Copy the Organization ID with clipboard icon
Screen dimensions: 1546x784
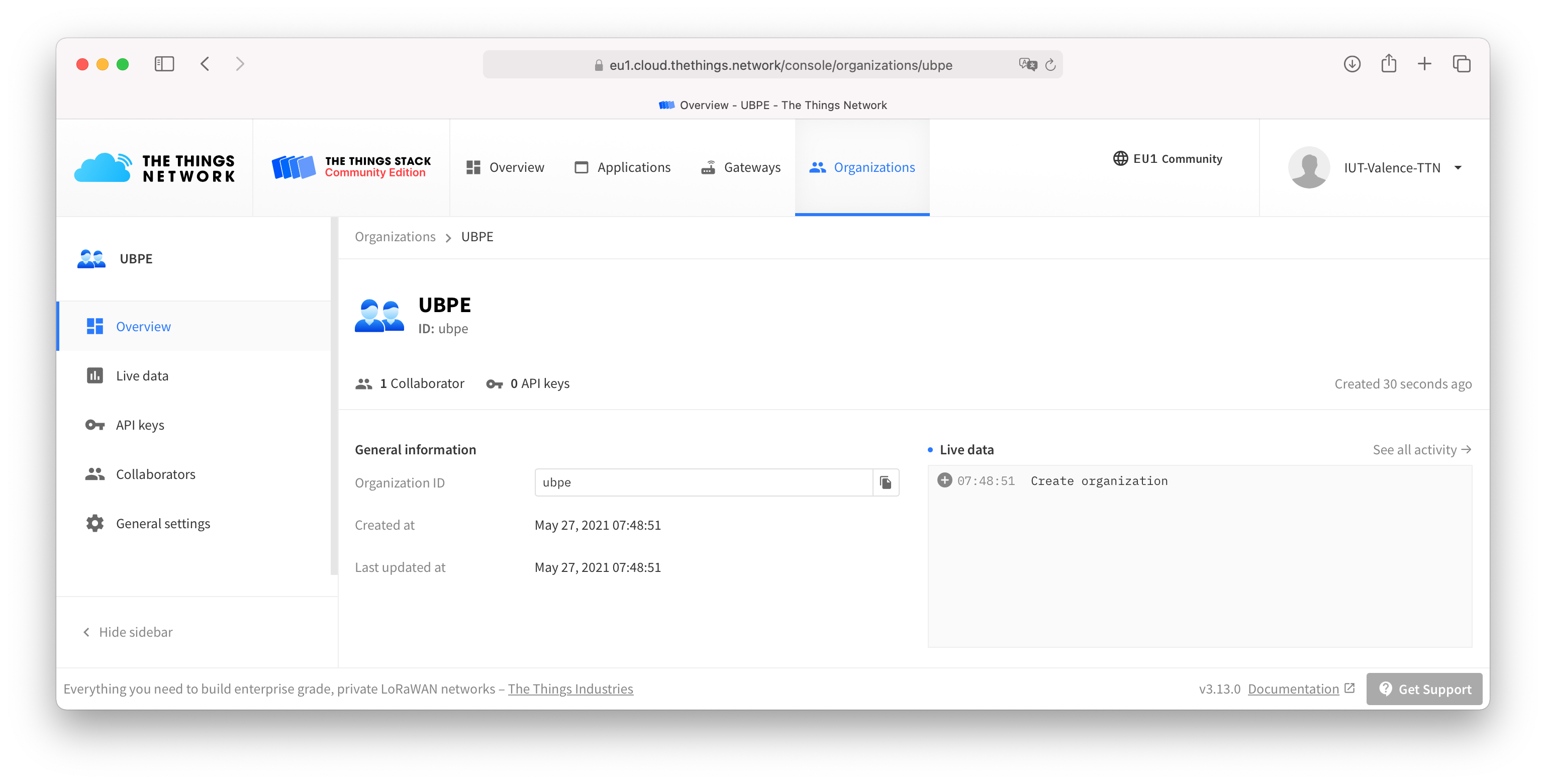(x=885, y=482)
